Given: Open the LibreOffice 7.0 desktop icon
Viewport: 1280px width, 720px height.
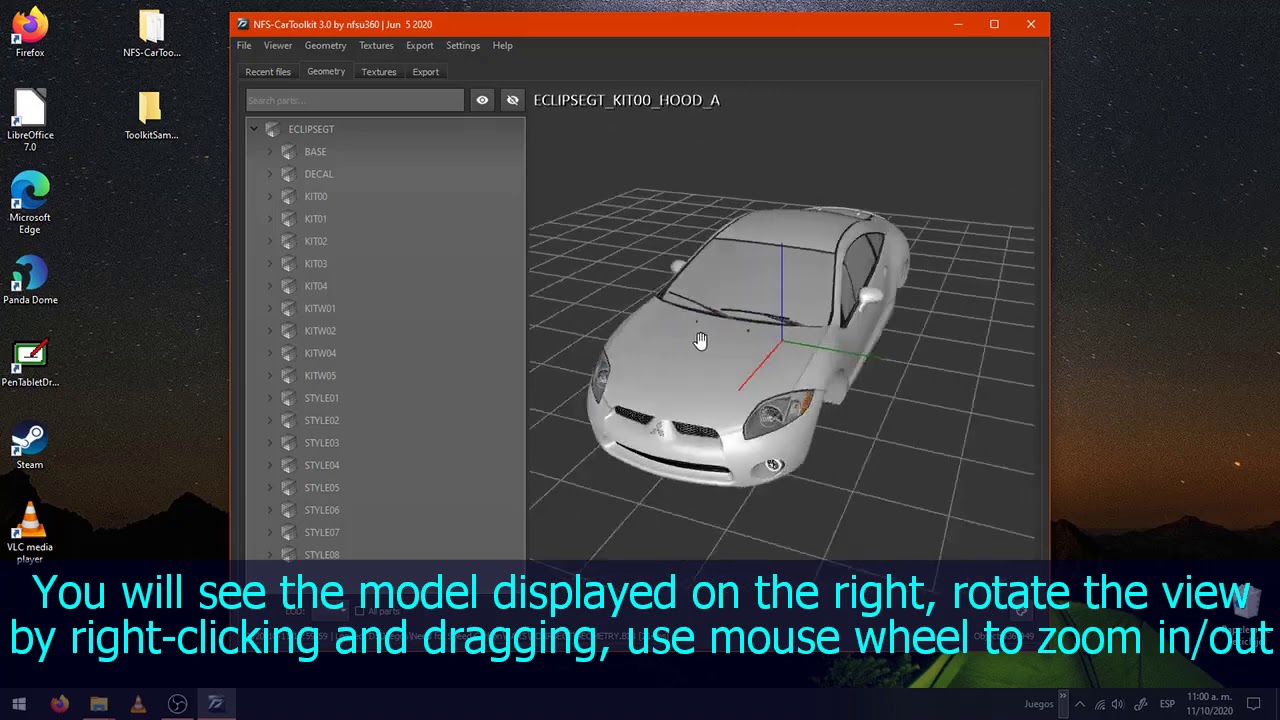Looking at the screenshot, I should tap(30, 121).
